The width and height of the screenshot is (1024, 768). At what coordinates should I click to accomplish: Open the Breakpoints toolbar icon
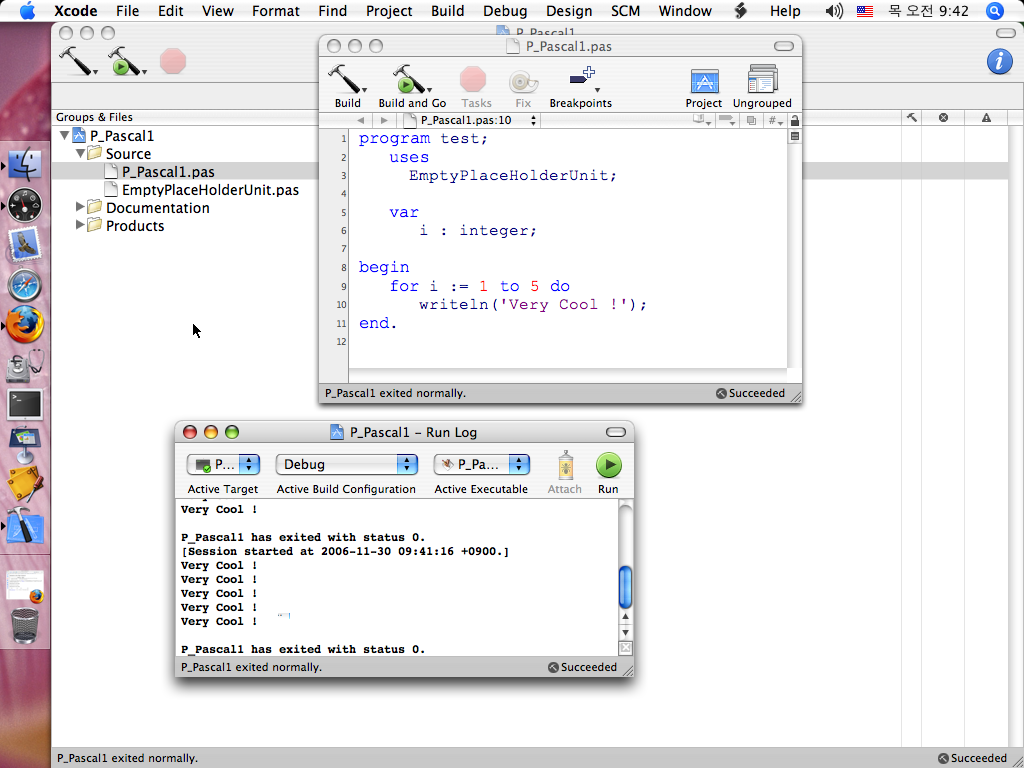[x=580, y=81]
